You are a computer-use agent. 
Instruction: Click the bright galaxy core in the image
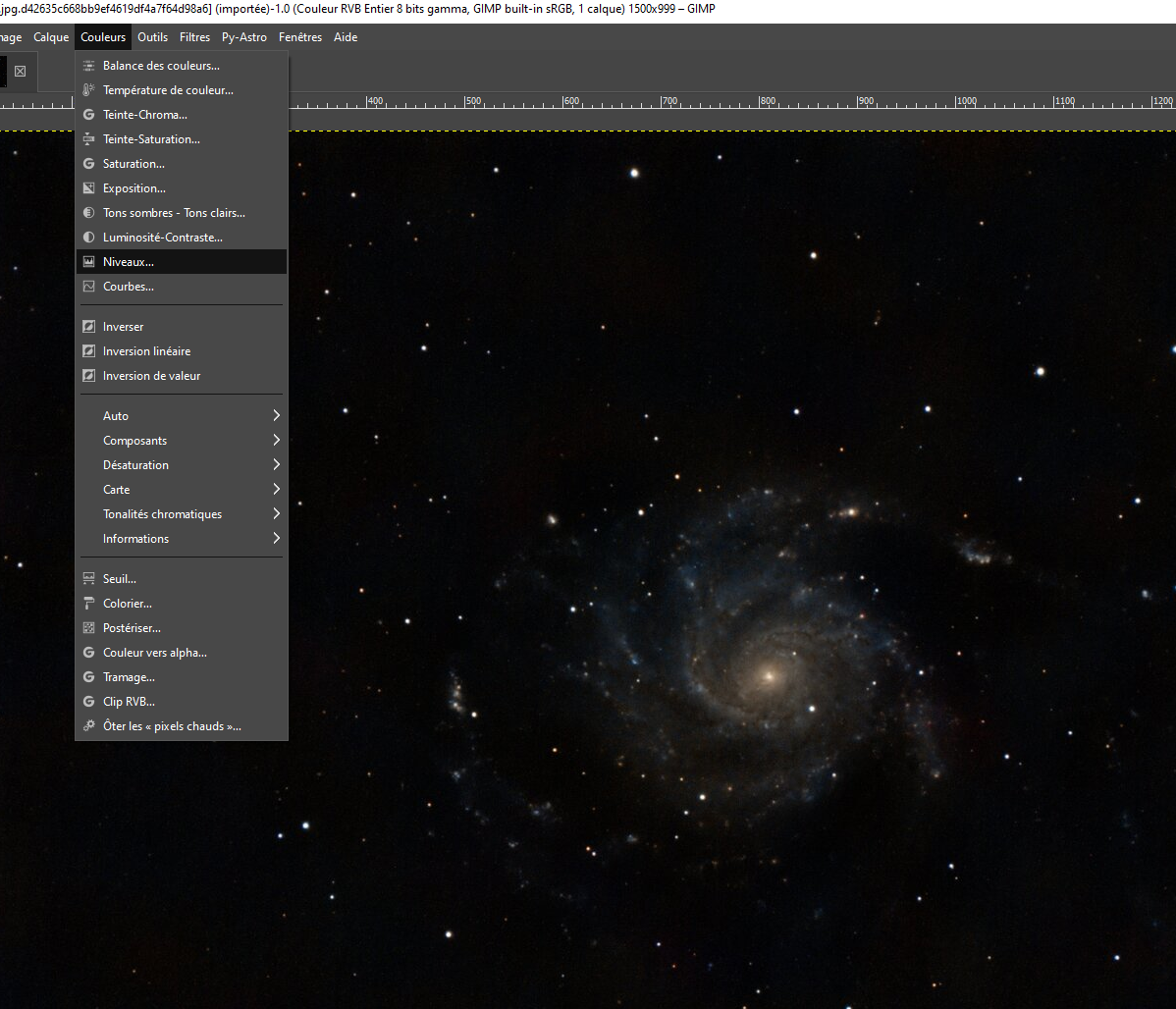770,675
